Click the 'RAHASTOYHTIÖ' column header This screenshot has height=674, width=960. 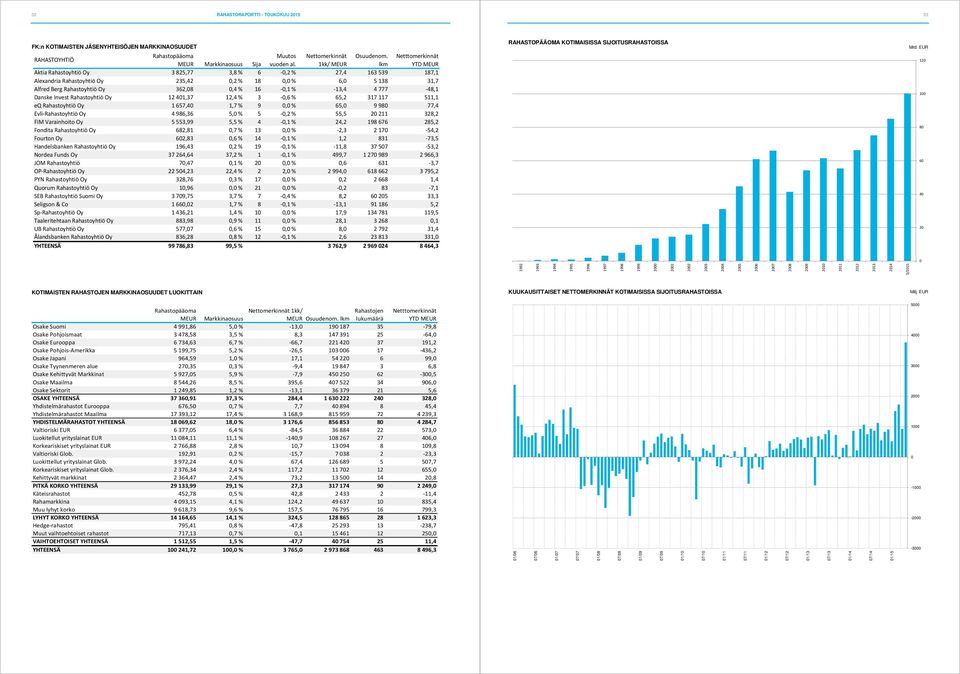[54, 60]
